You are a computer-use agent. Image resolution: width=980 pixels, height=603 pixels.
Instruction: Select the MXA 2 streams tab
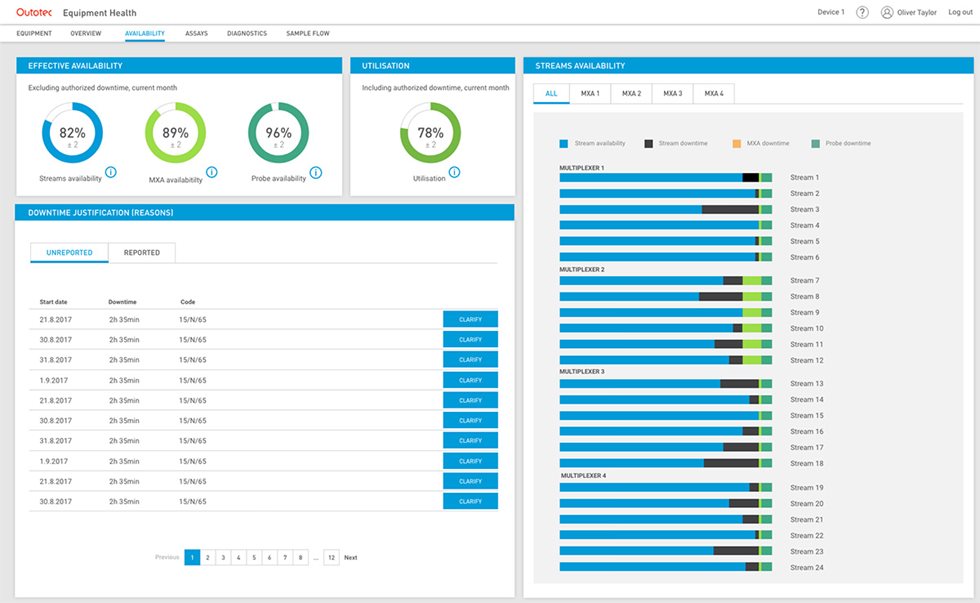(x=631, y=93)
